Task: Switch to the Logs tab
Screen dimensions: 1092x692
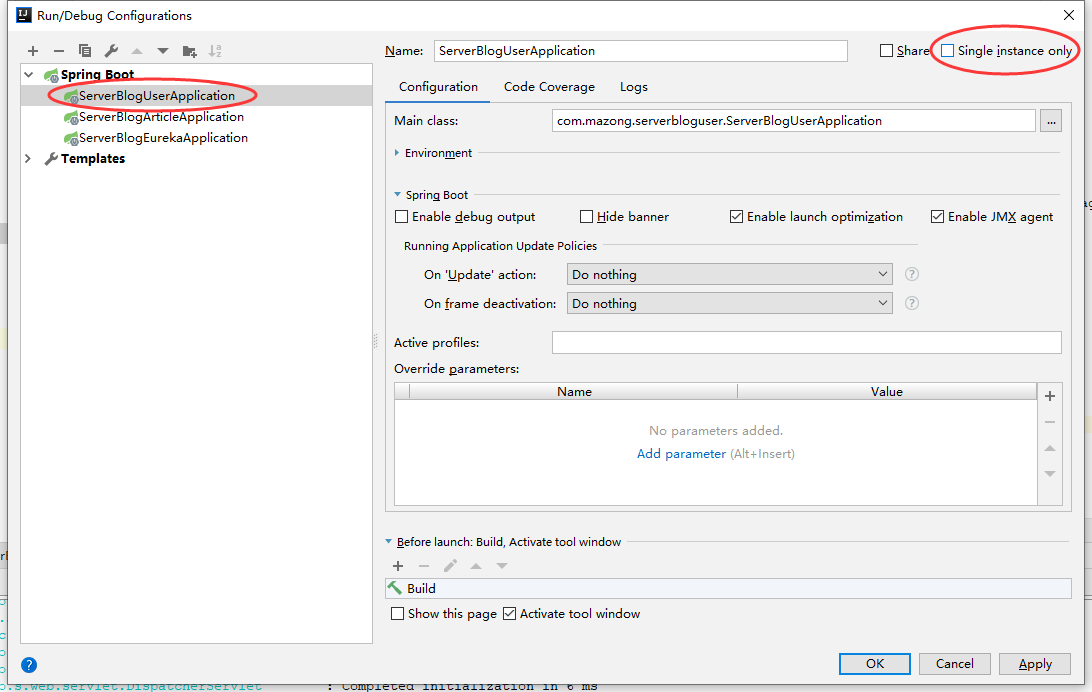Action: pyautogui.click(x=634, y=87)
